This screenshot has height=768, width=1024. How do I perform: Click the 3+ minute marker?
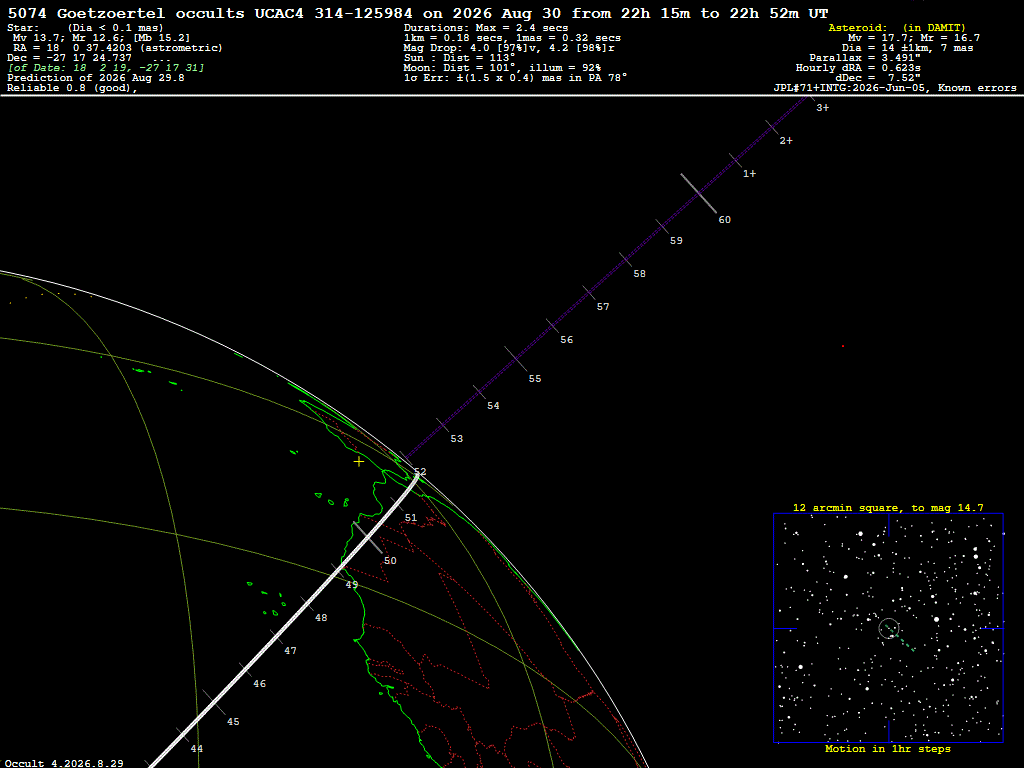[822, 108]
